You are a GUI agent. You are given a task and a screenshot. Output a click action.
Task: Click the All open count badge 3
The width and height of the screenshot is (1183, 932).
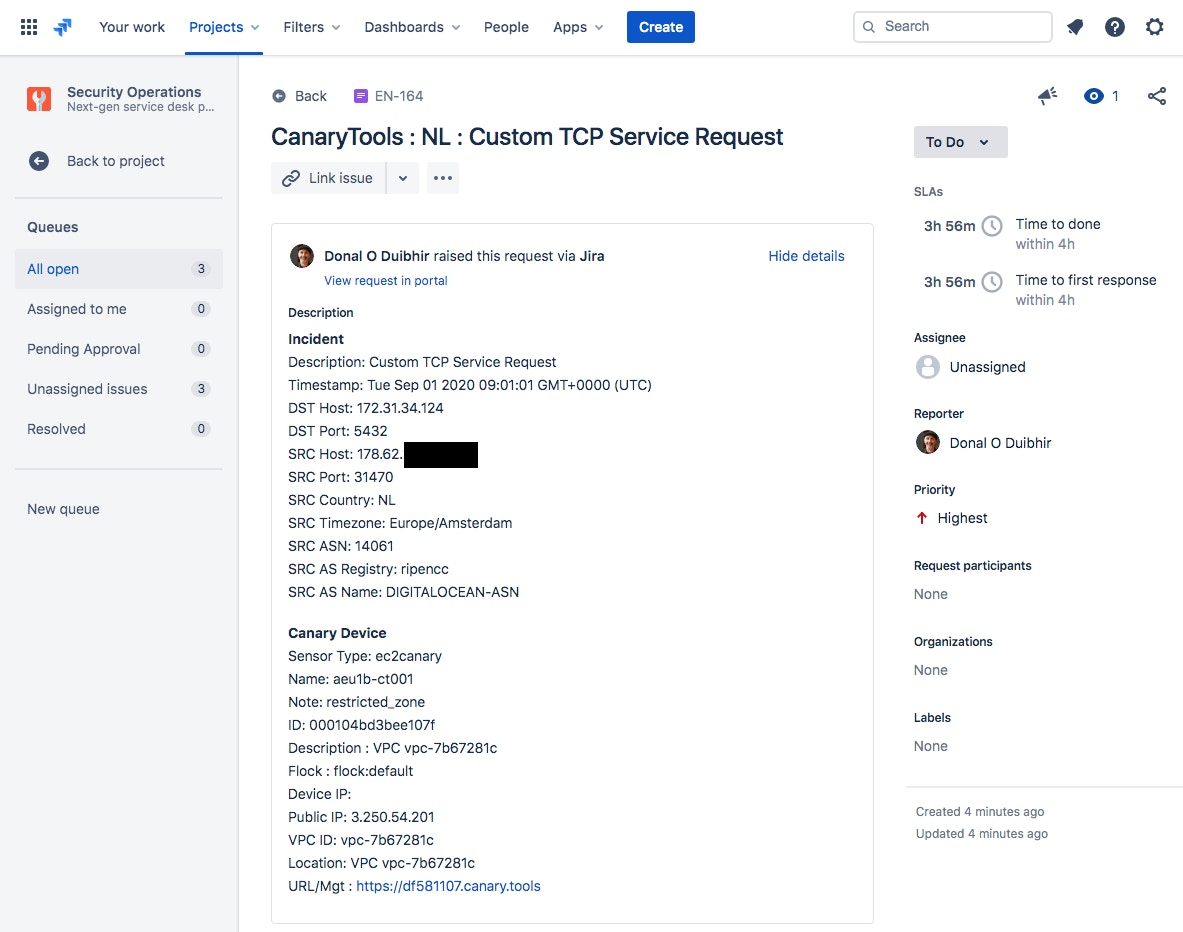[201, 269]
